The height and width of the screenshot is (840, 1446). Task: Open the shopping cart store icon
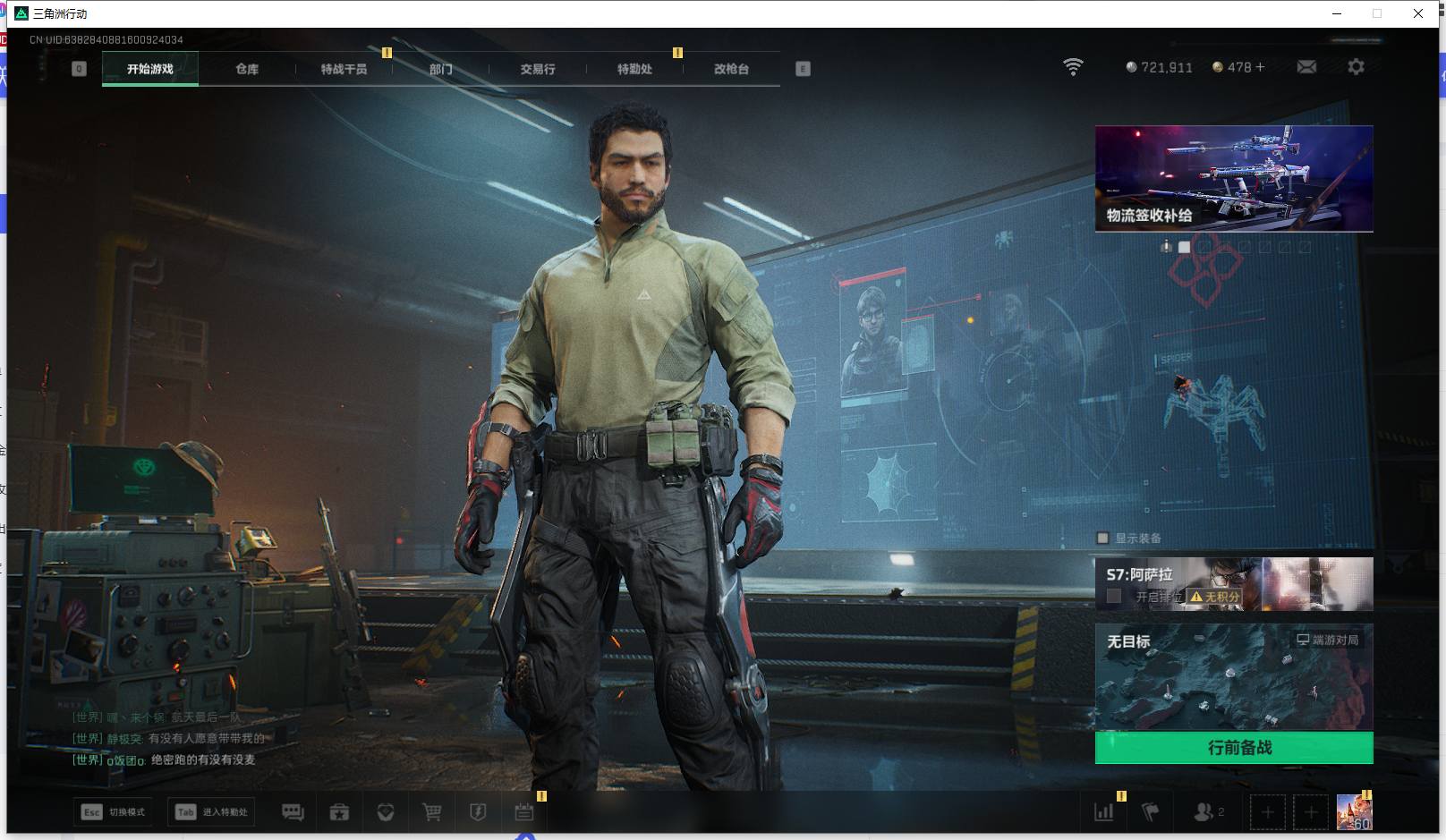click(x=432, y=812)
